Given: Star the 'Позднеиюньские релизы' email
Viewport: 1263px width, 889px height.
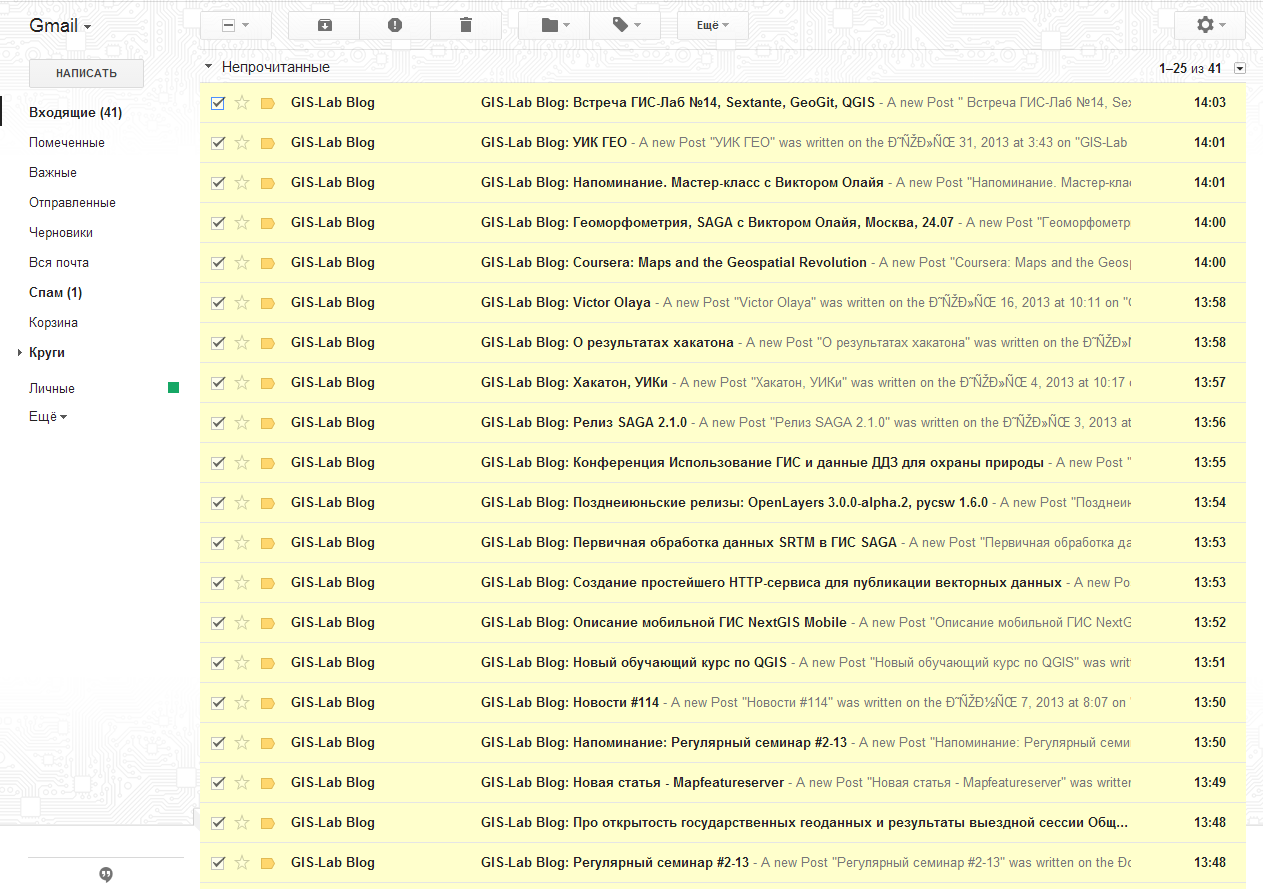Looking at the screenshot, I should (x=242, y=503).
